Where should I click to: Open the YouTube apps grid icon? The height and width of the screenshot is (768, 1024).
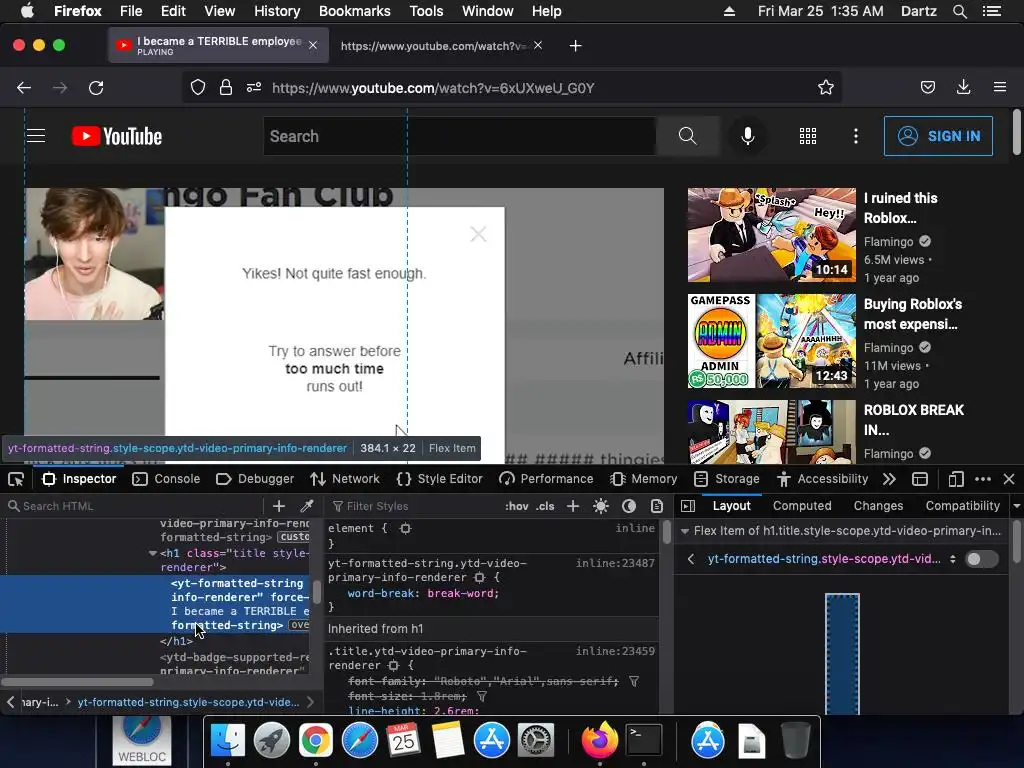pos(808,136)
